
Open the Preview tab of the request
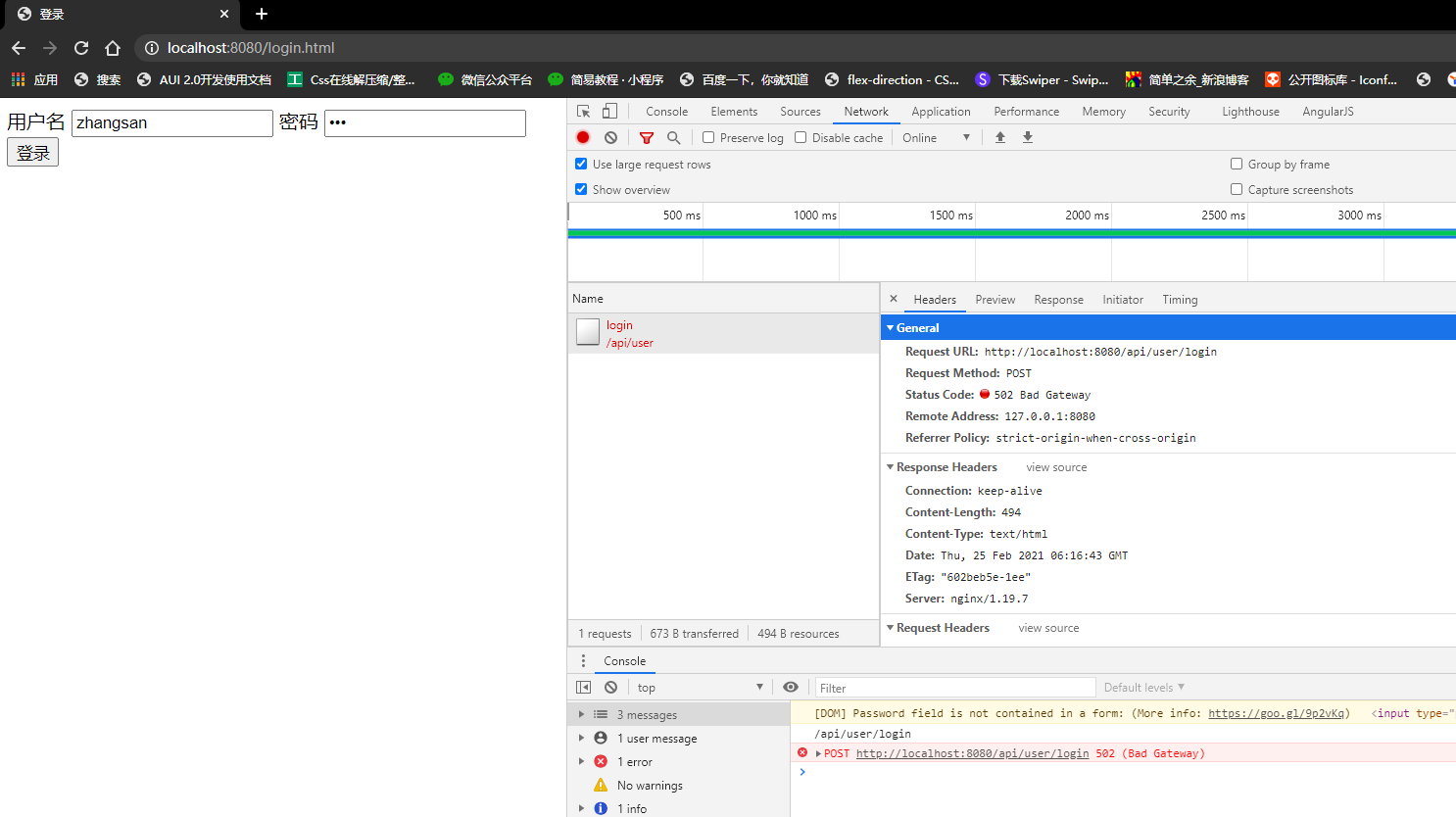[995, 300]
